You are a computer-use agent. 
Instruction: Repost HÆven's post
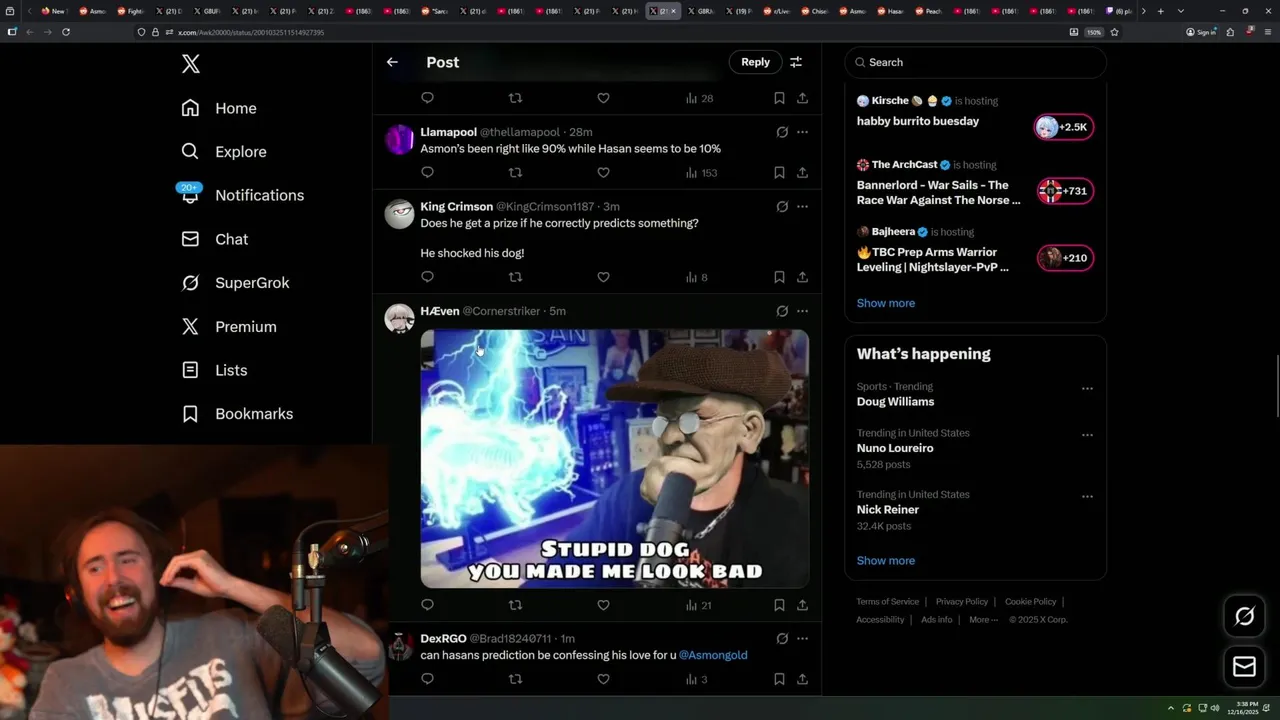(x=515, y=605)
